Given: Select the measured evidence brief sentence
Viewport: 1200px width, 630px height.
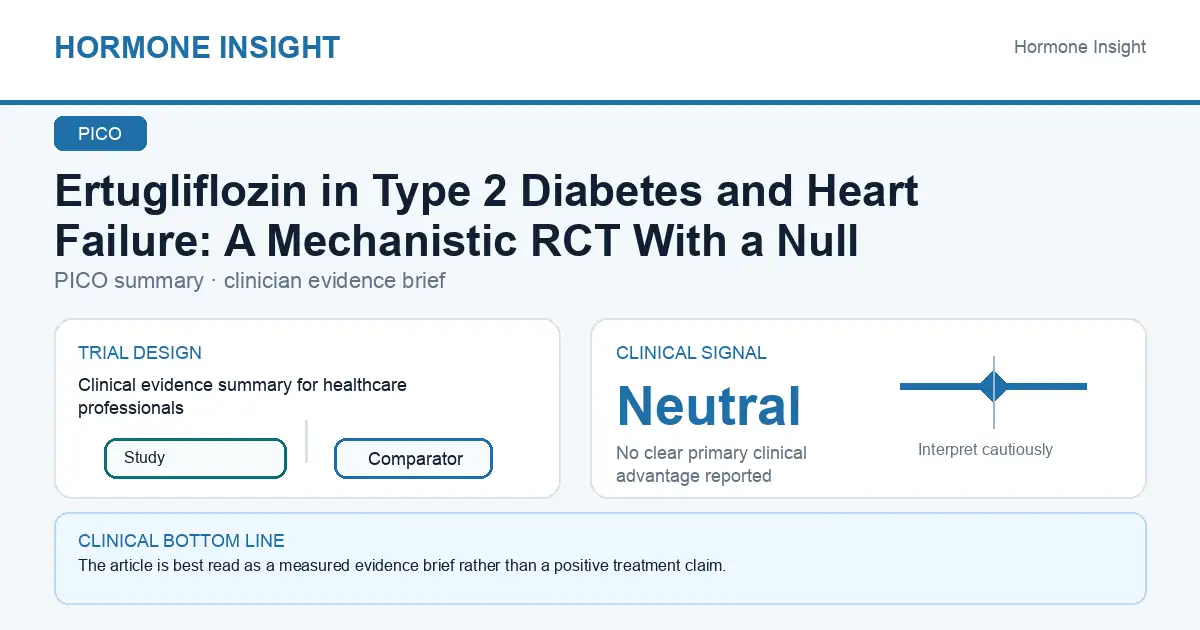Looking at the screenshot, I should tap(401, 565).
